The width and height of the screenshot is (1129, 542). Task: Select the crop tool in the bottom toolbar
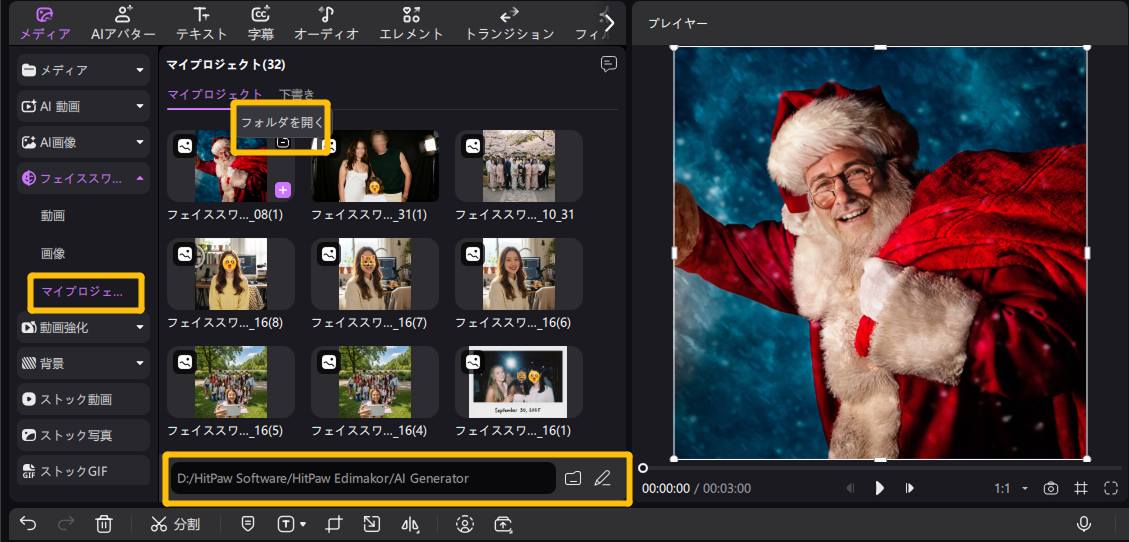tap(335, 524)
